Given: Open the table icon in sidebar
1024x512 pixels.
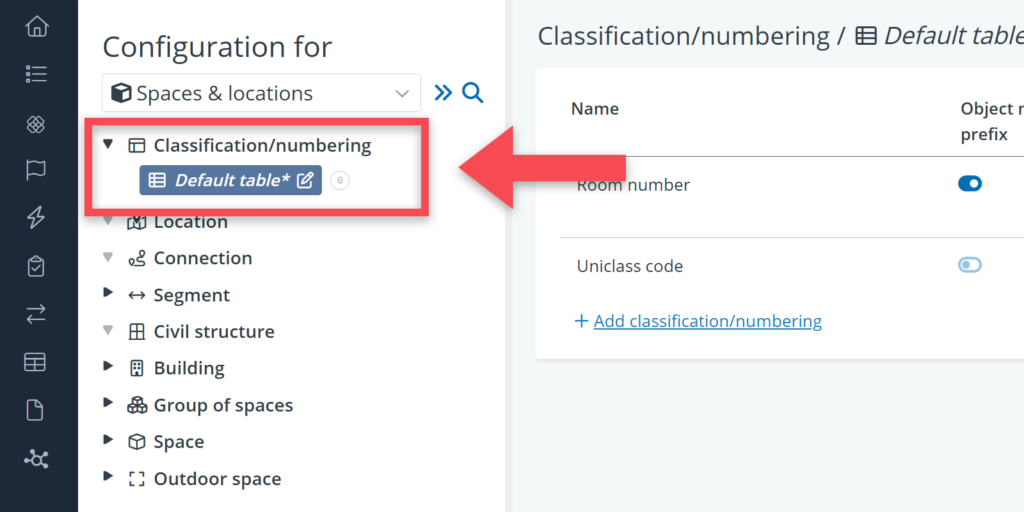Looking at the screenshot, I should [x=35, y=362].
